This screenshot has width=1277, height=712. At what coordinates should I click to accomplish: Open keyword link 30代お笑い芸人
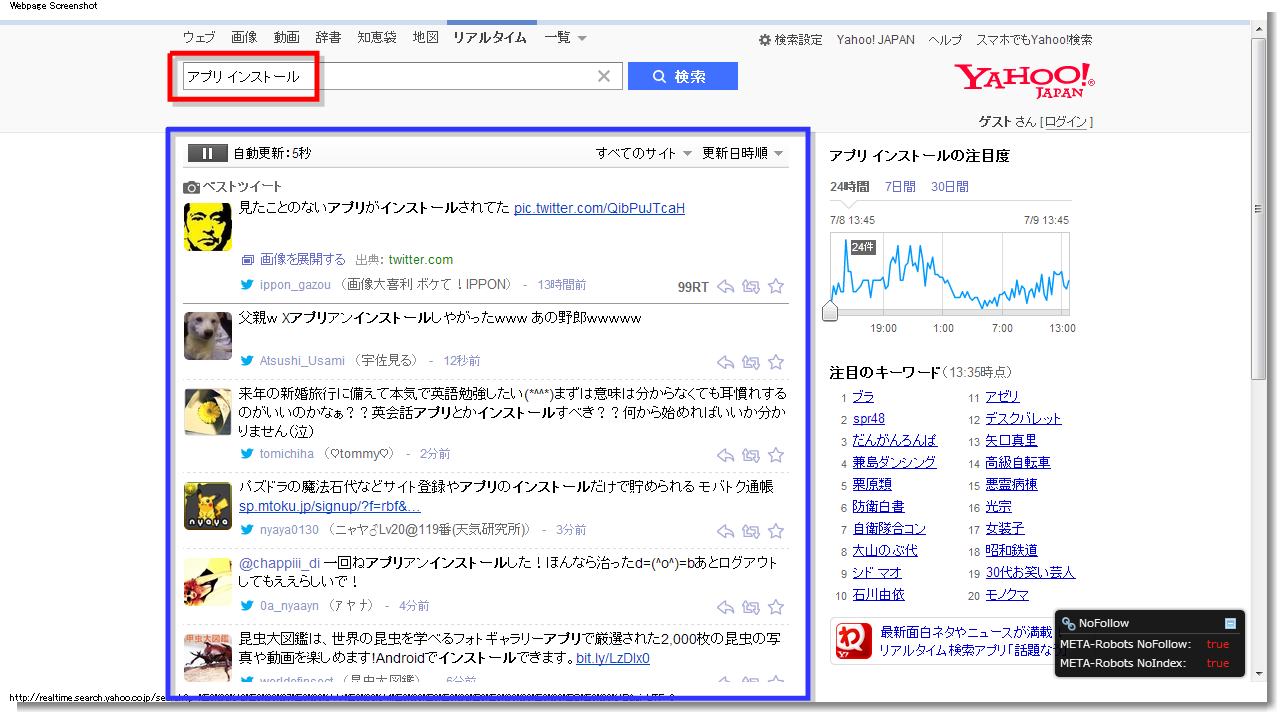(1030, 572)
